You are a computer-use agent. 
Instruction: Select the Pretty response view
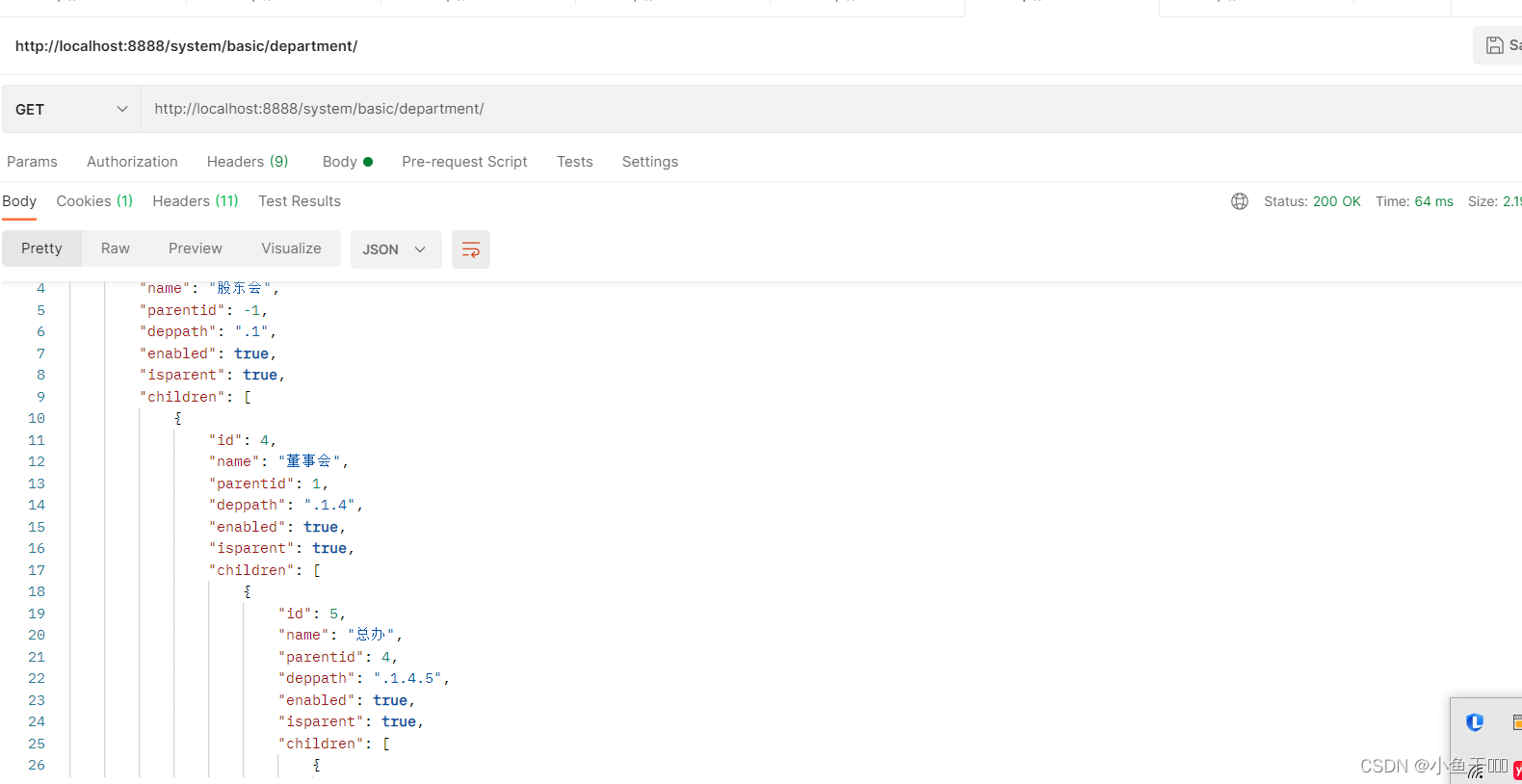click(41, 248)
